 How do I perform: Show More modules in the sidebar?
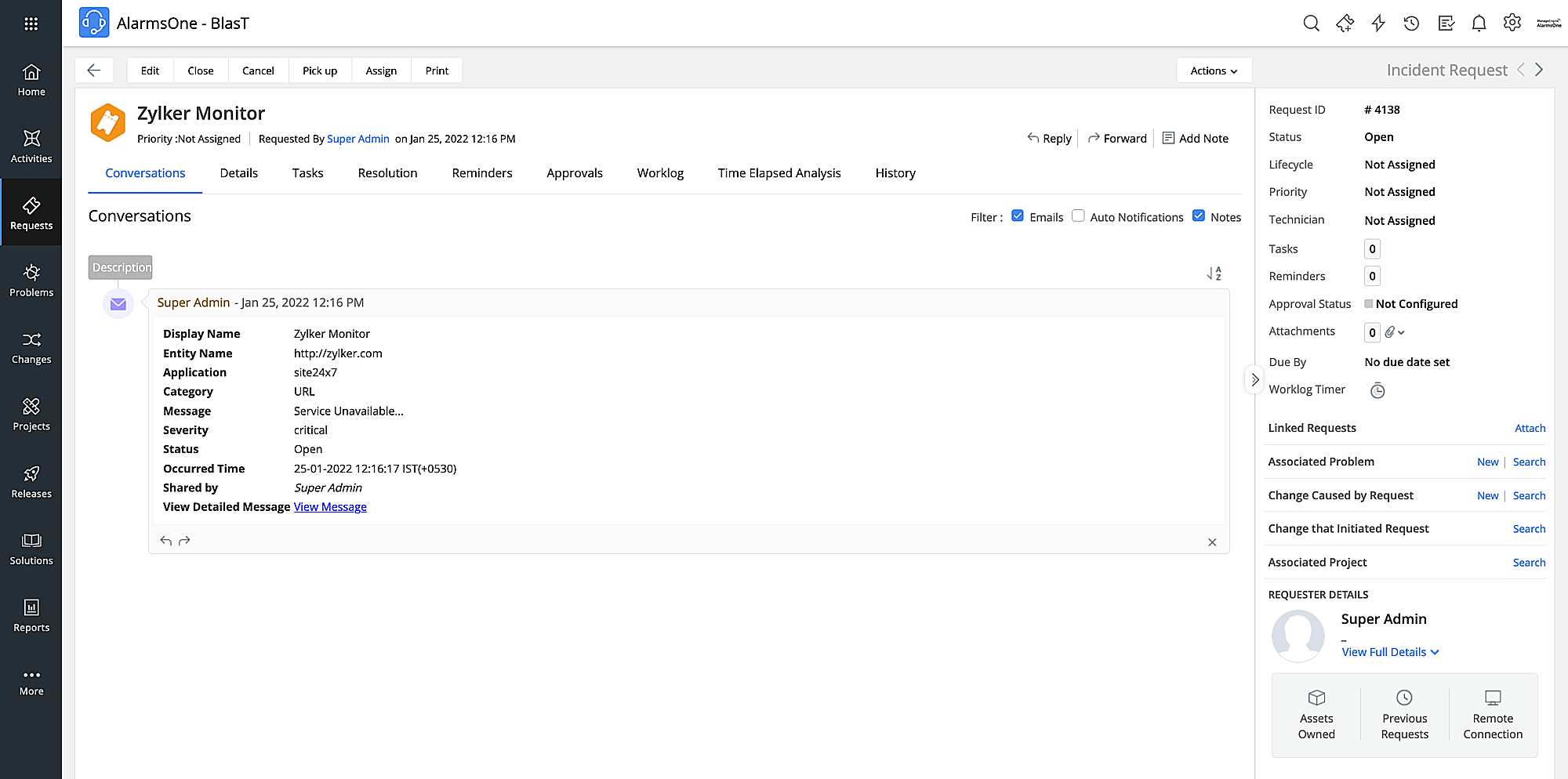[x=31, y=683]
